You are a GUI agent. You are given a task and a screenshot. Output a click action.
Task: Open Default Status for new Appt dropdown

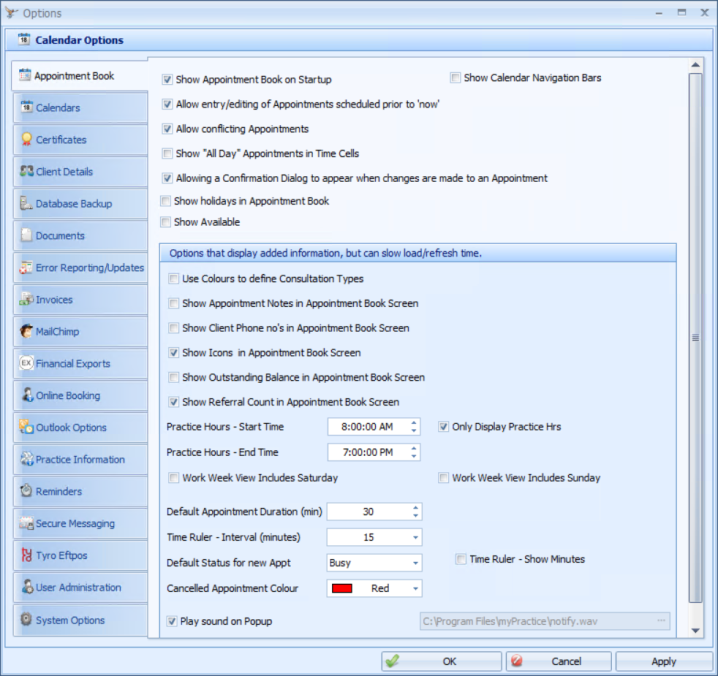tap(415, 563)
